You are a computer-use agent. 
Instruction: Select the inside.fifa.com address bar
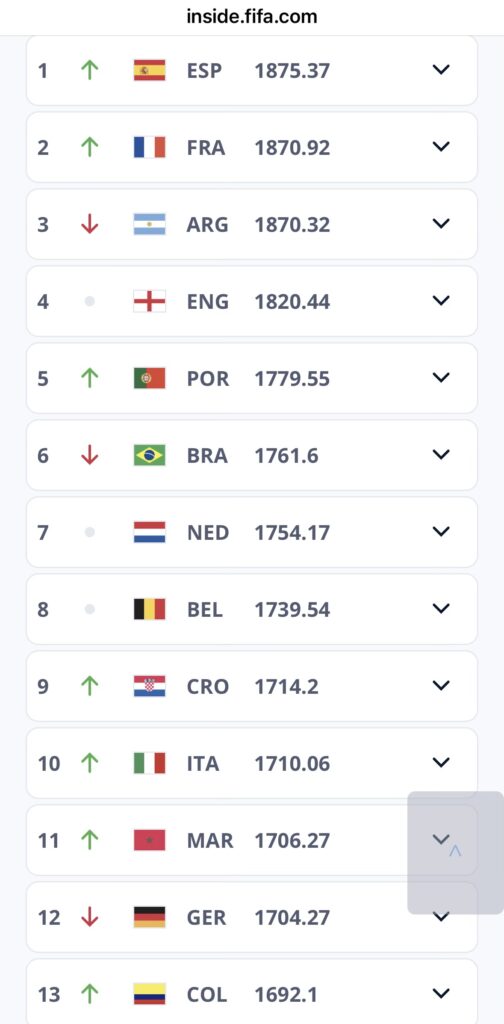tap(252, 16)
